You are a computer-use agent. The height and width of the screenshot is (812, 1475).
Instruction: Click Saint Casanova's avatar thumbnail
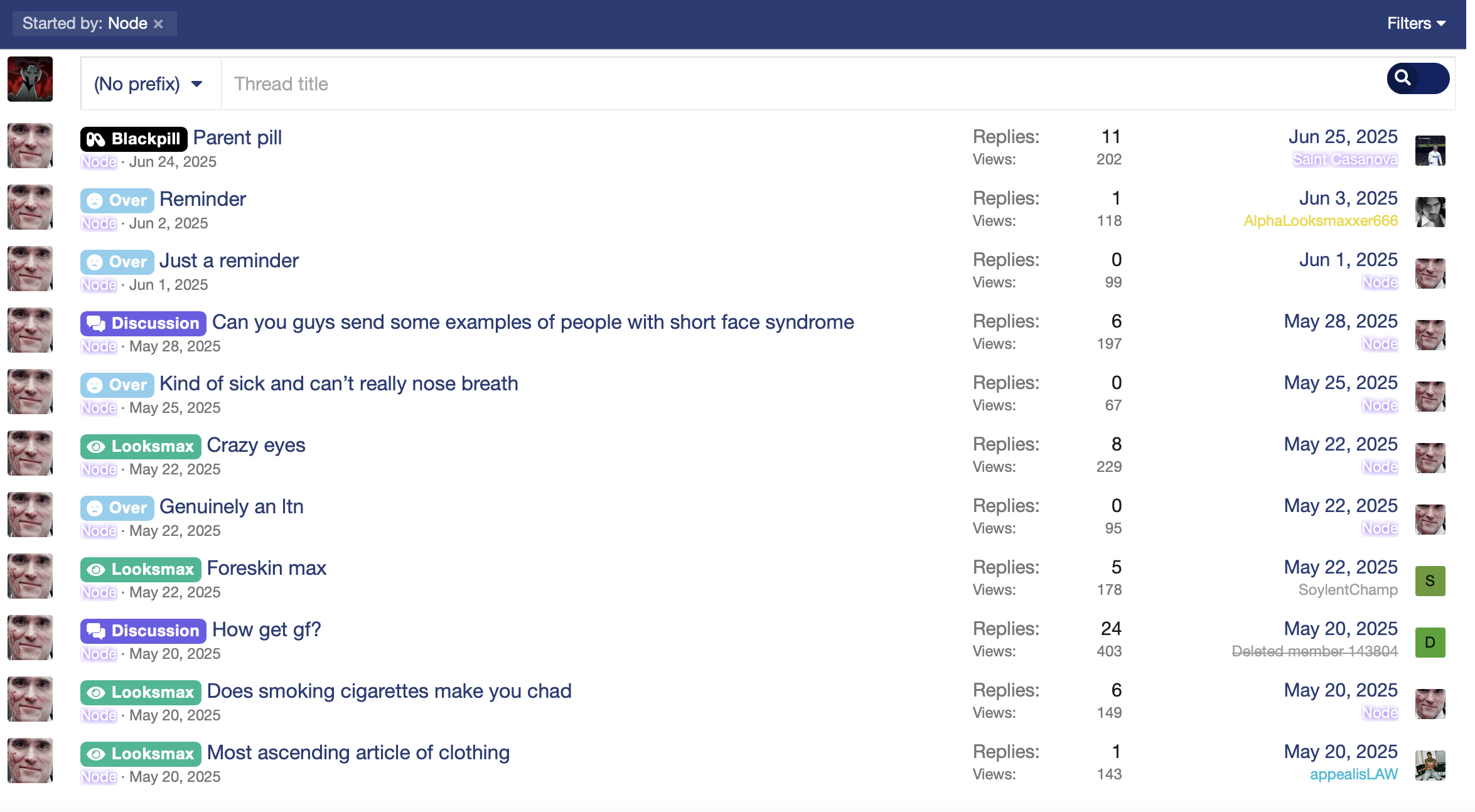tap(1430, 151)
